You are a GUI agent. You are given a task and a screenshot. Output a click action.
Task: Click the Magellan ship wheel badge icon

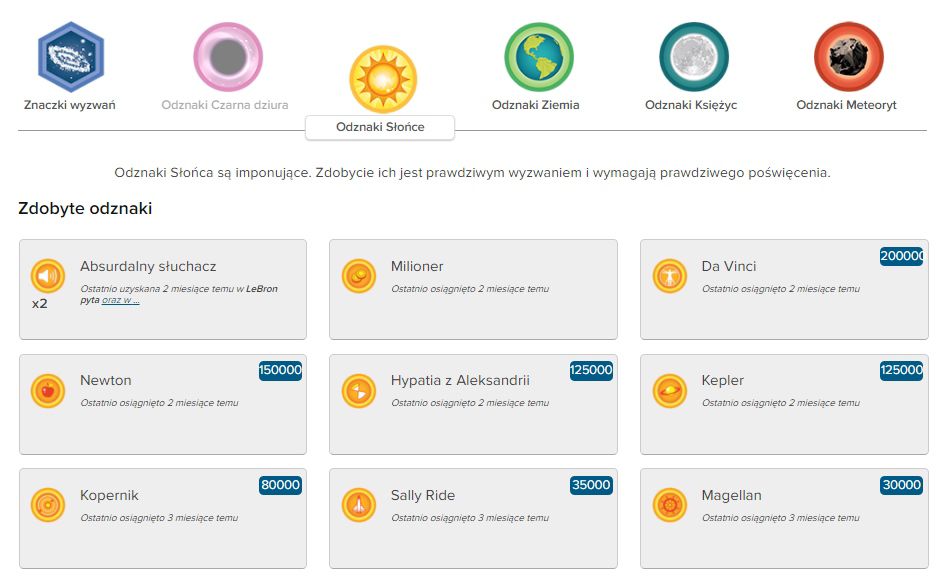point(669,505)
